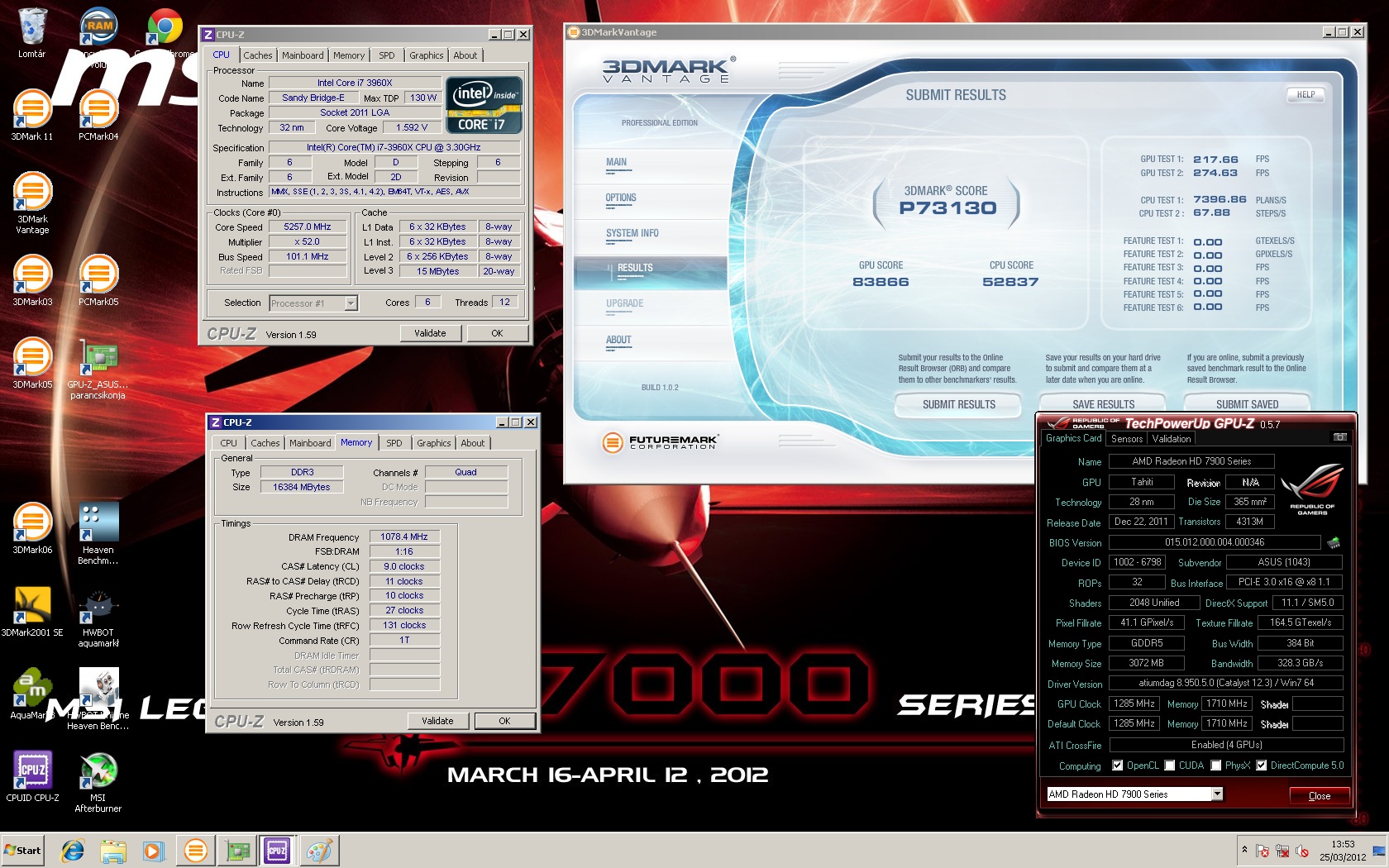Open the Processor #1 selection dropdown
Image resolution: width=1389 pixels, height=868 pixels.
pyautogui.click(x=351, y=303)
